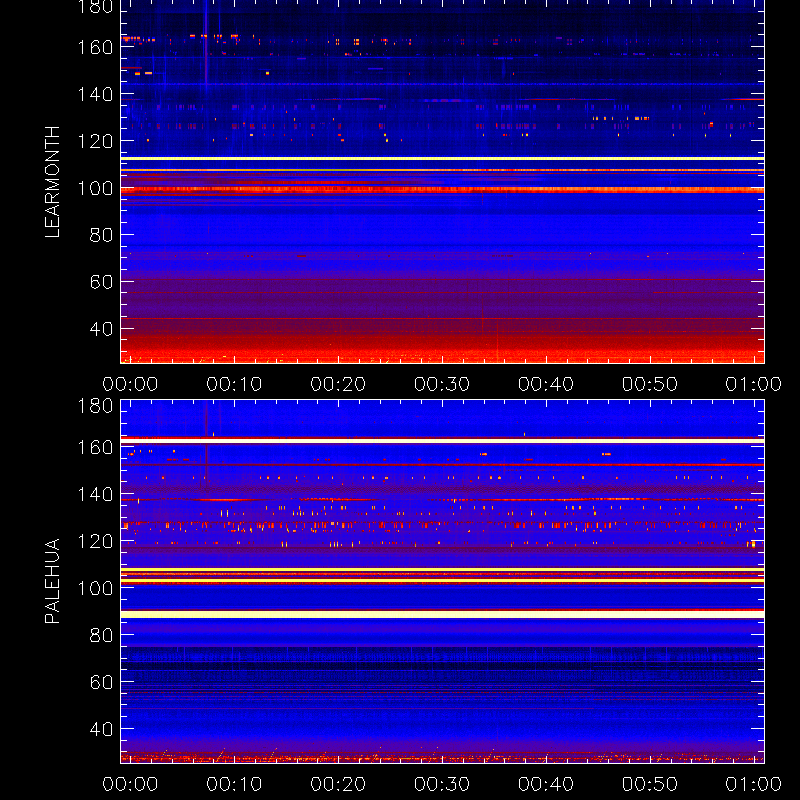Click the white band above 160 in Palehua
This screenshot has width=800, height=800.
[442, 441]
